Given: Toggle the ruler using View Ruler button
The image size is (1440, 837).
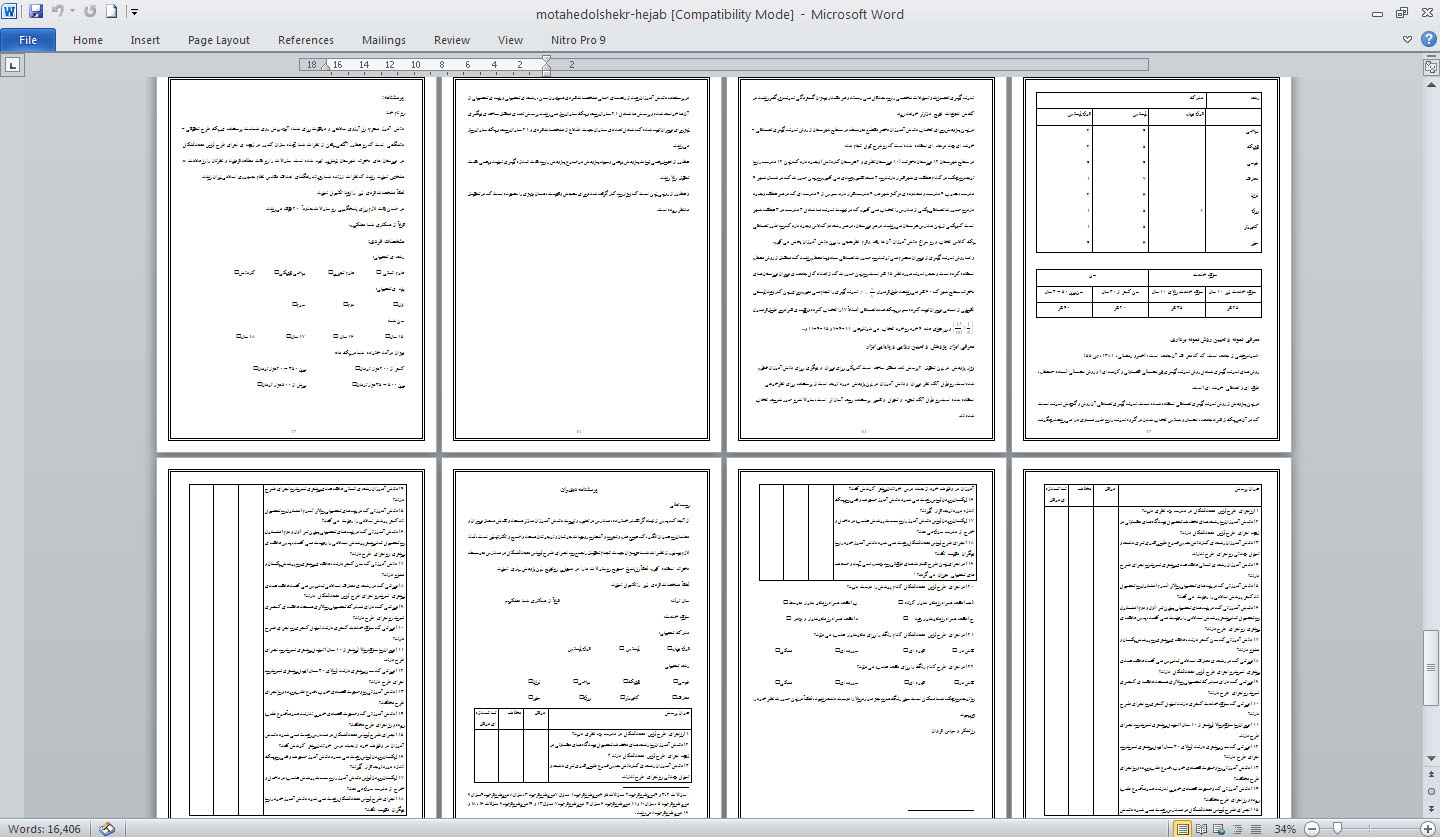Looking at the screenshot, I should [x=1431, y=66].
